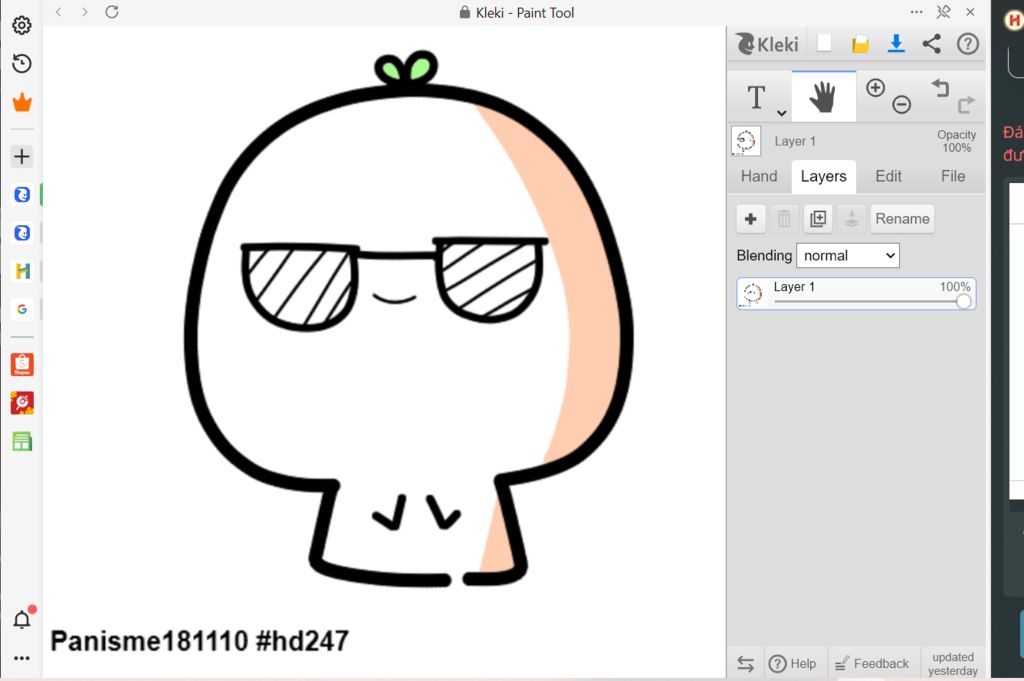Zoom out of the canvas
Screen dimensions: 1024x681
click(902, 104)
